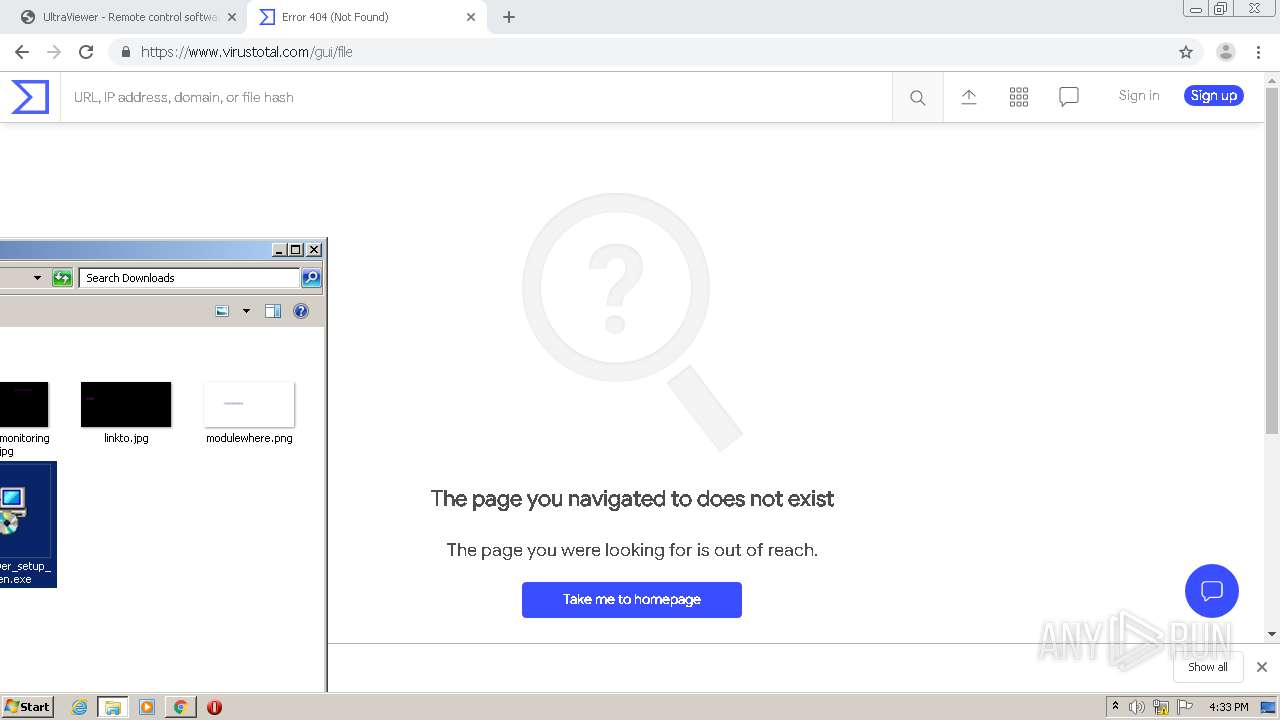Click the Sign up button
The width and height of the screenshot is (1280, 720).
pyautogui.click(x=1214, y=95)
